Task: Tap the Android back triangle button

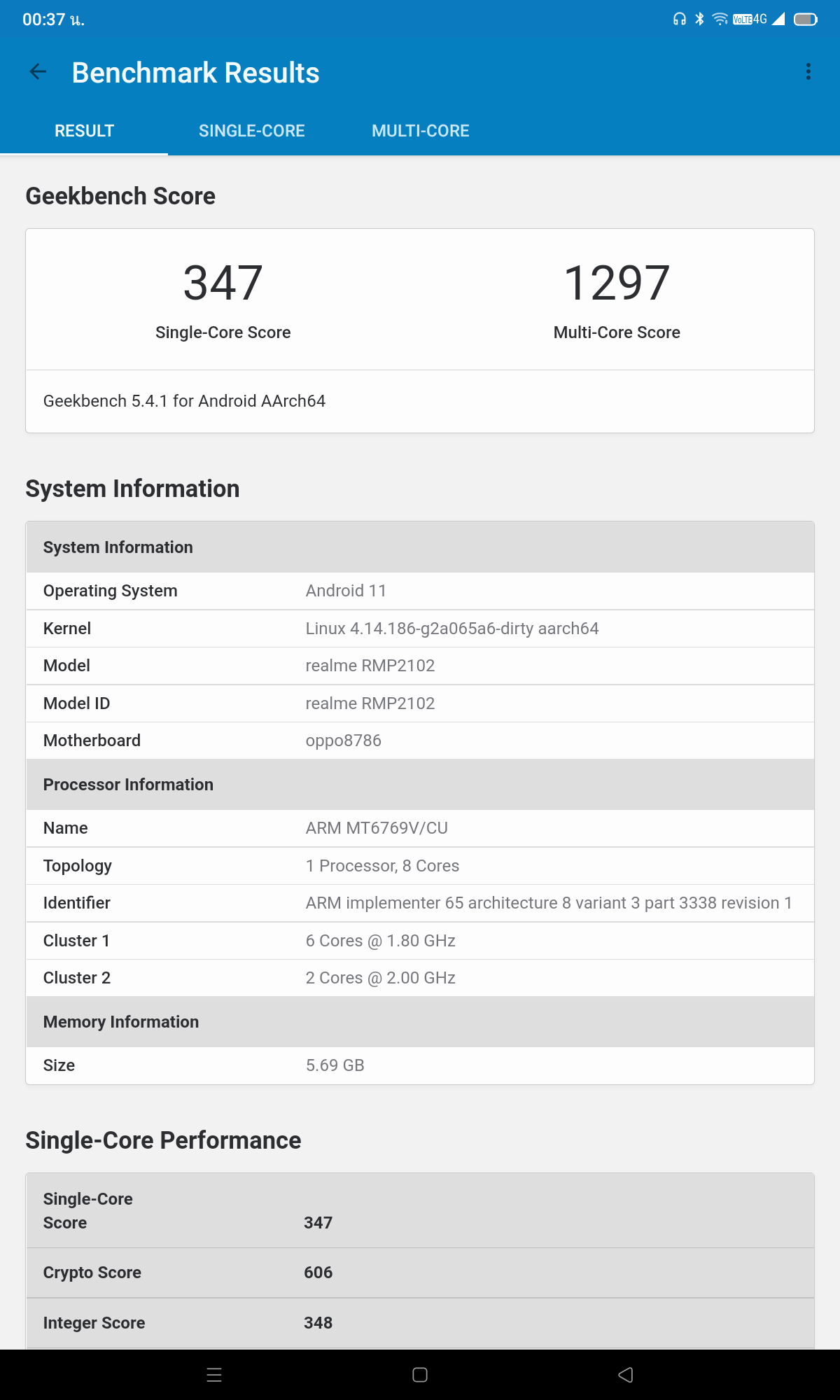Action: pyautogui.click(x=625, y=1375)
